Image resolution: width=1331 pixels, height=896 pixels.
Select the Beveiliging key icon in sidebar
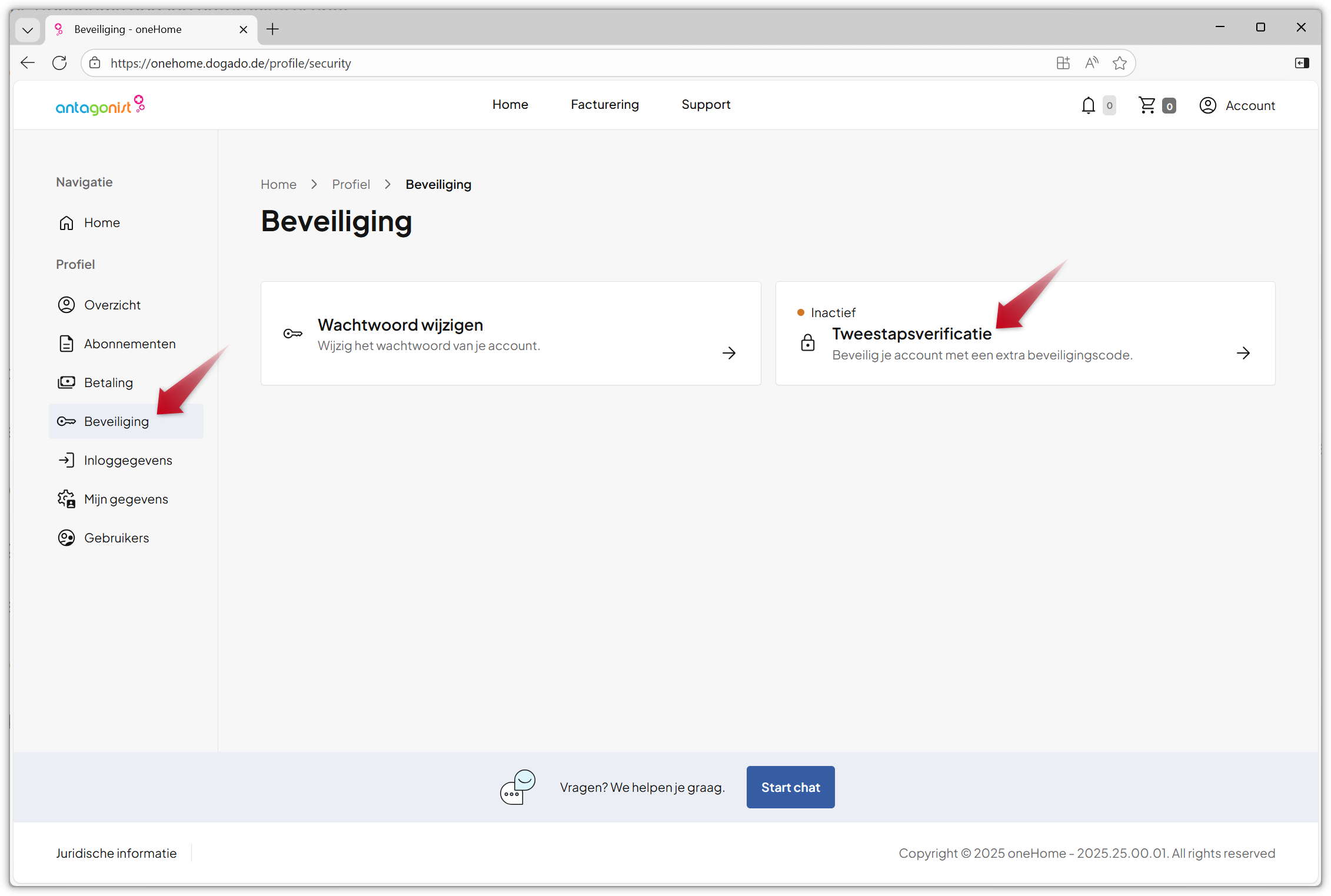coord(66,421)
